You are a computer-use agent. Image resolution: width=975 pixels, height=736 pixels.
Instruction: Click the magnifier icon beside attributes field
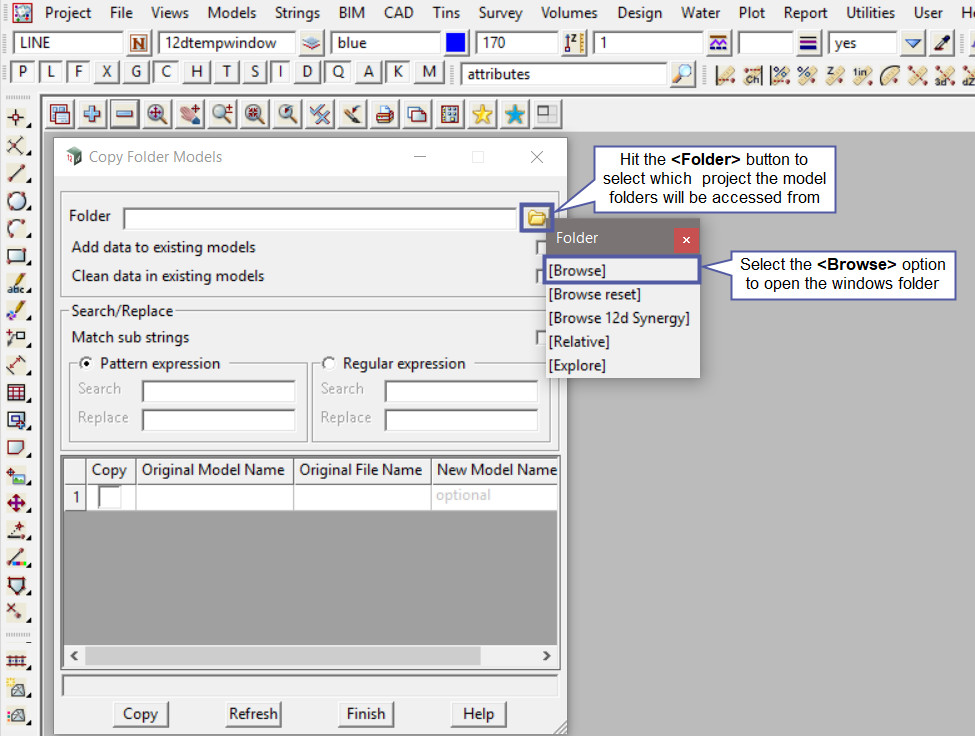[x=681, y=74]
